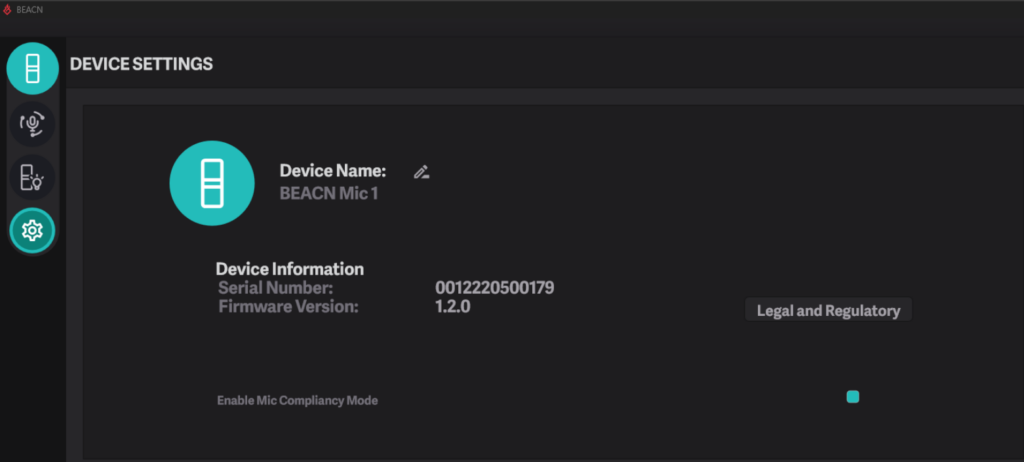The height and width of the screenshot is (462, 1024).
Task: Open the device lighting settings page
Action: tap(33, 178)
